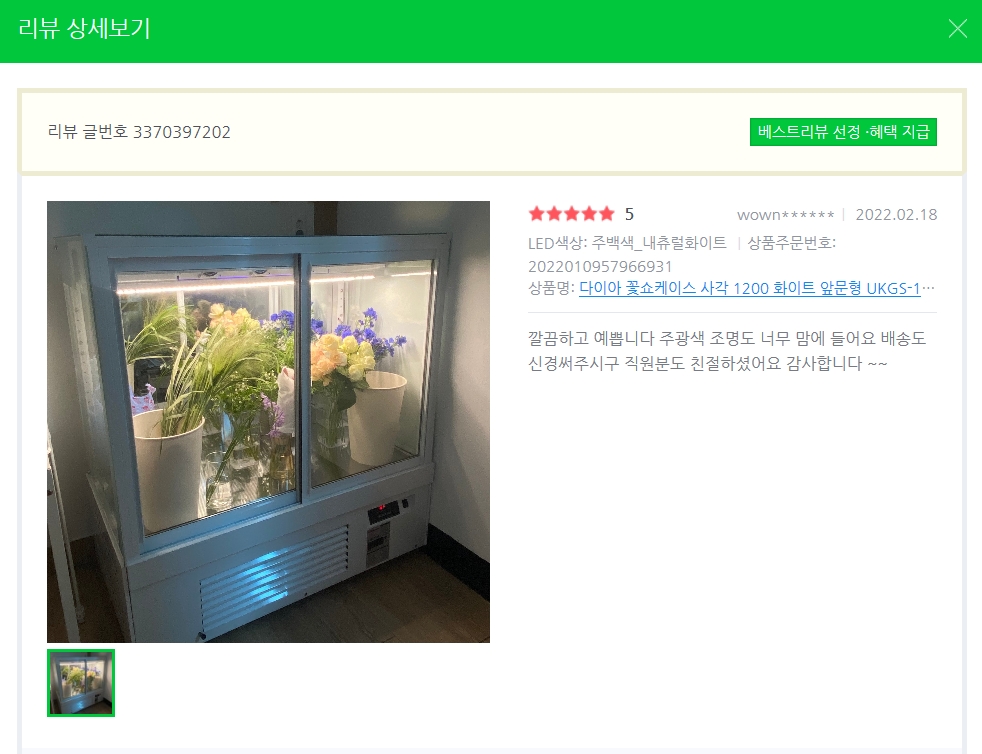Click the review number 3370397202
Screen dimensions: 982x754
[182, 132]
